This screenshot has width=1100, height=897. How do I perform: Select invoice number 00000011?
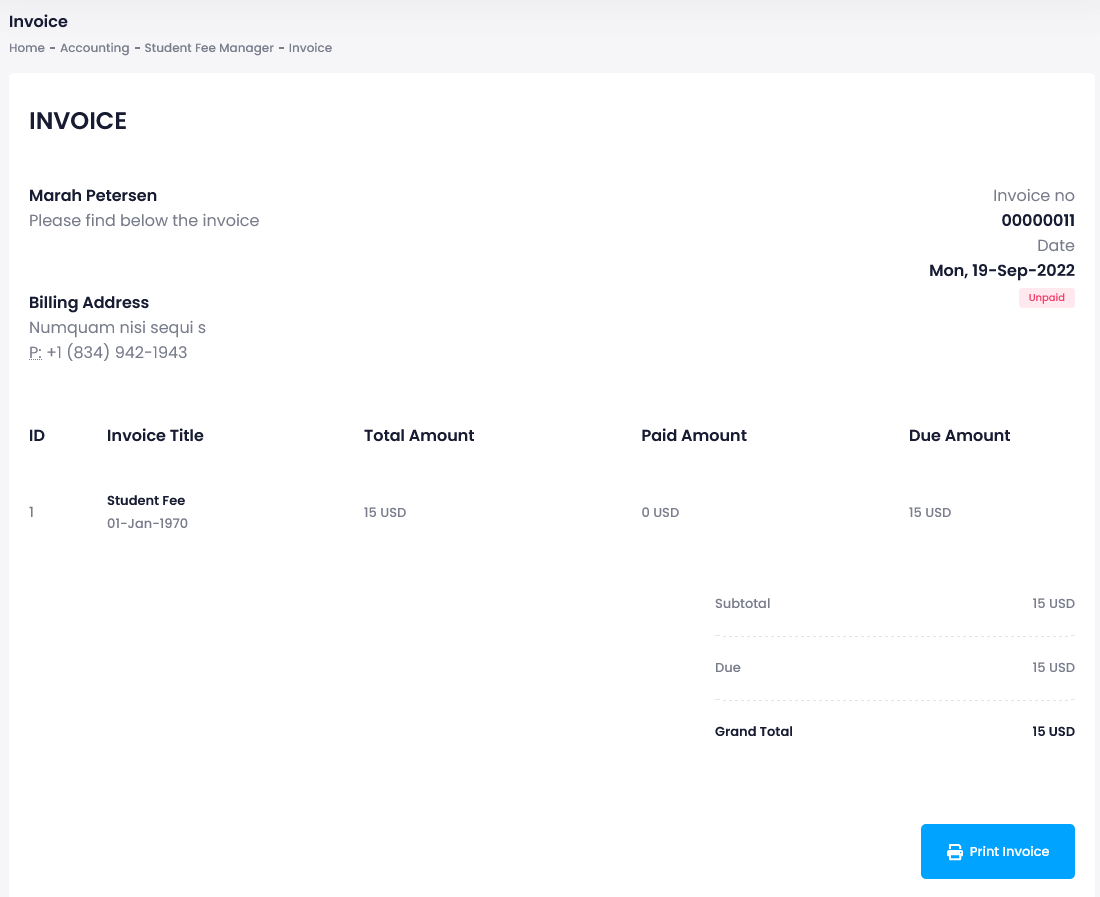pos(1037,220)
